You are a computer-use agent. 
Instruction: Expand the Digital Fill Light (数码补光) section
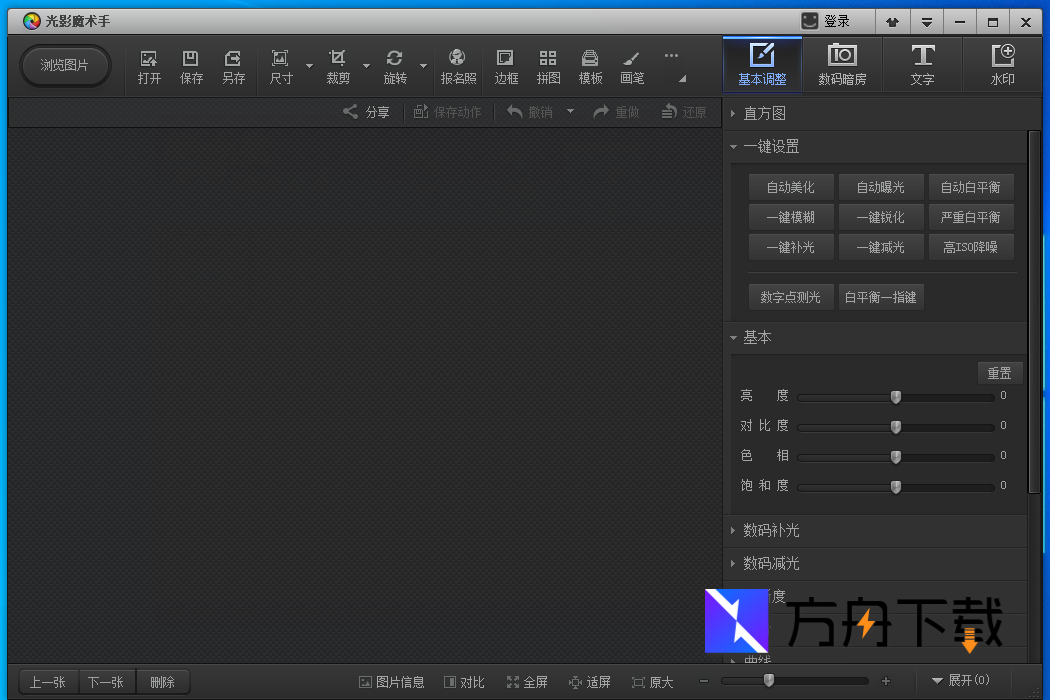pos(770,530)
